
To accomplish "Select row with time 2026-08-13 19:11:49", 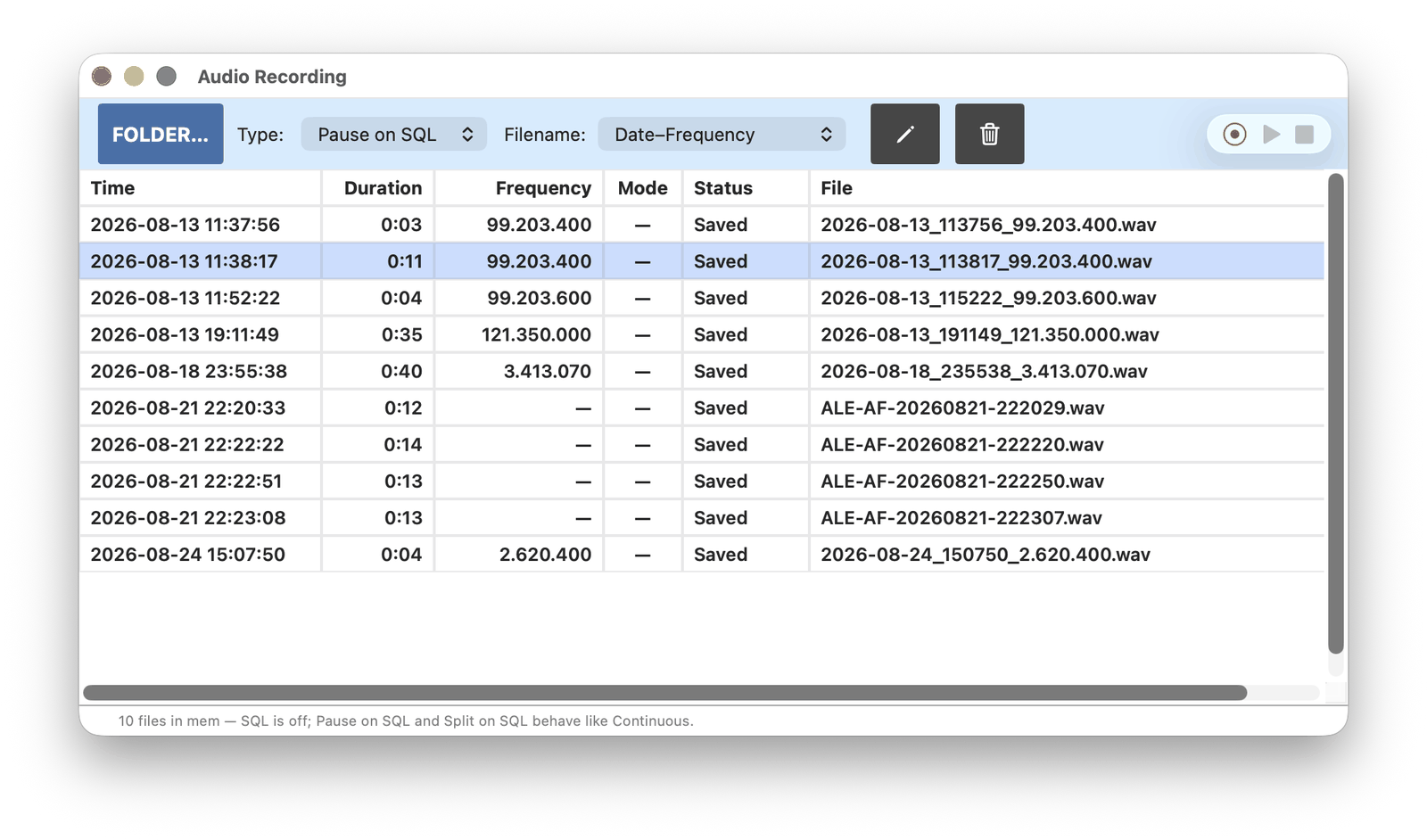I will point(702,334).
